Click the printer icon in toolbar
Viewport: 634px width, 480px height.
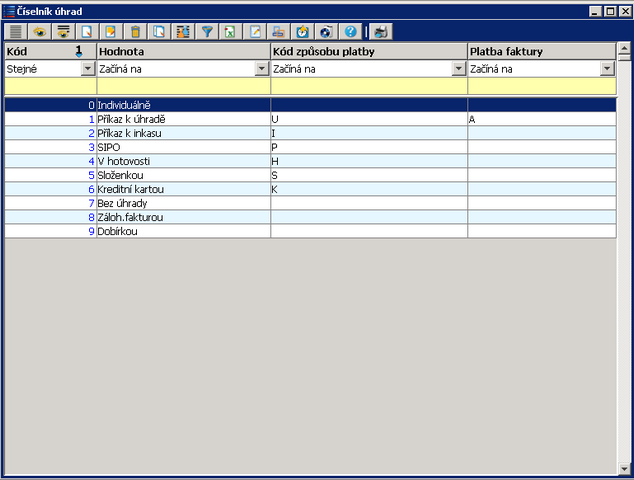380,31
